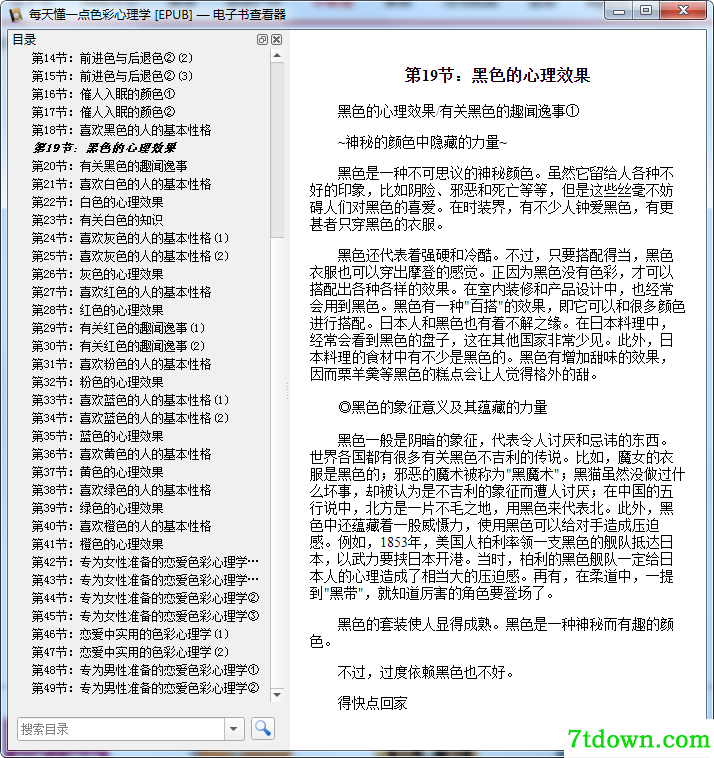Jump to 第40节：喜欢橙色的人的基本性格

tap(121, 526)
